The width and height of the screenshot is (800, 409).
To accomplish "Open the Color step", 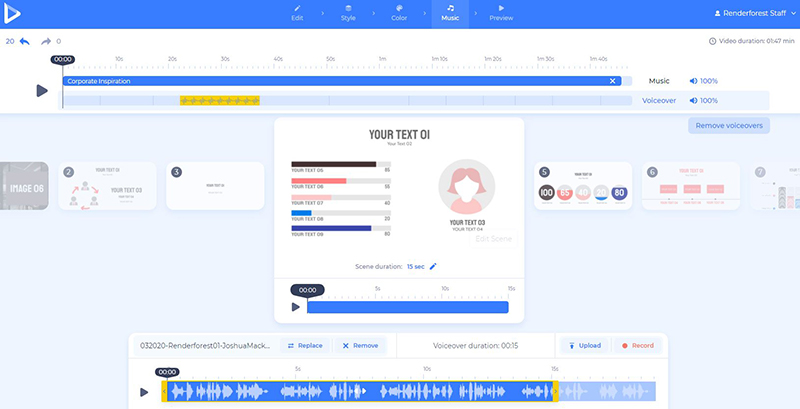I will tap(399, 13).
